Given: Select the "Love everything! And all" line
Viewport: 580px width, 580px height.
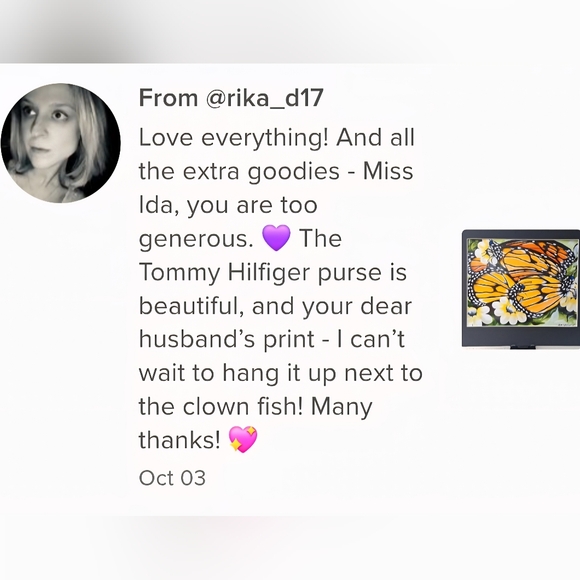Looking at the screenshot, I should point(277,138).
